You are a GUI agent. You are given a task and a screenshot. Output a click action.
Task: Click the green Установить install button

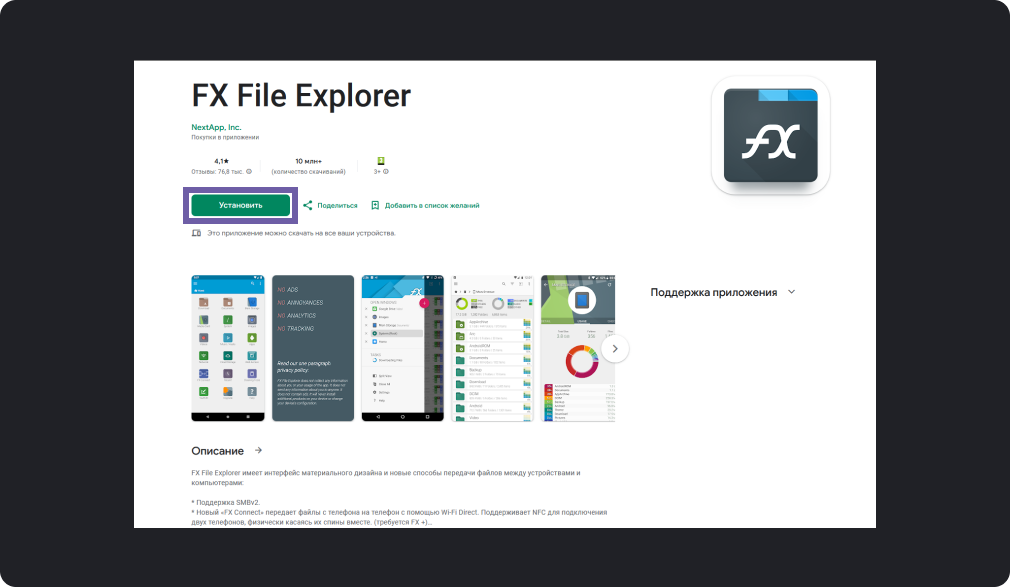click(x=240, y=206)
